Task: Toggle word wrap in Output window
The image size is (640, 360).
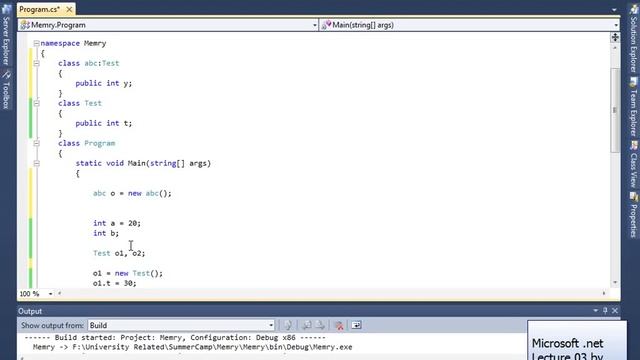Action: click(356, 325)
